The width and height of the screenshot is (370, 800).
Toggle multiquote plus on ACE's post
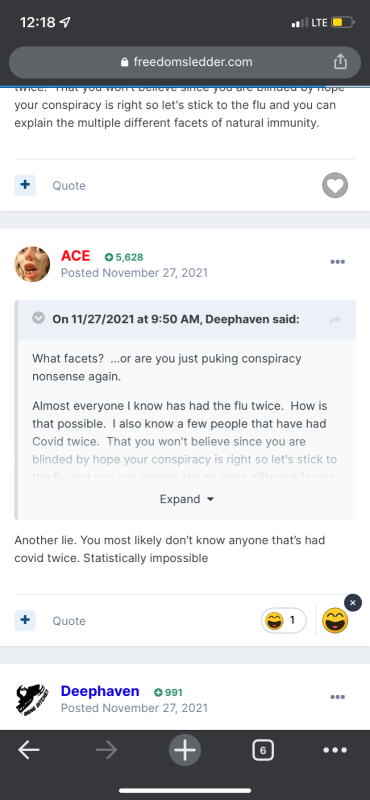click(25, 620)
